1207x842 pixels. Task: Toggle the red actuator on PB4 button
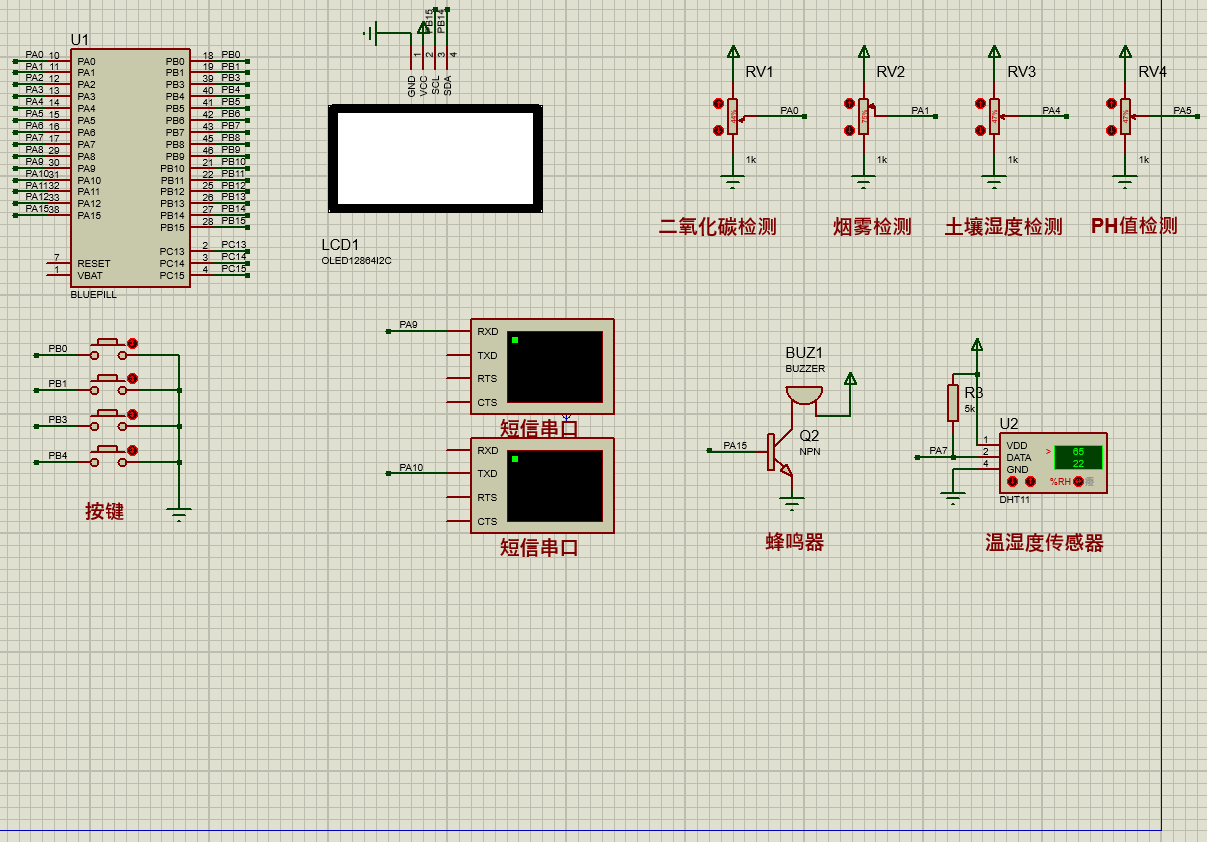(132, 450)
